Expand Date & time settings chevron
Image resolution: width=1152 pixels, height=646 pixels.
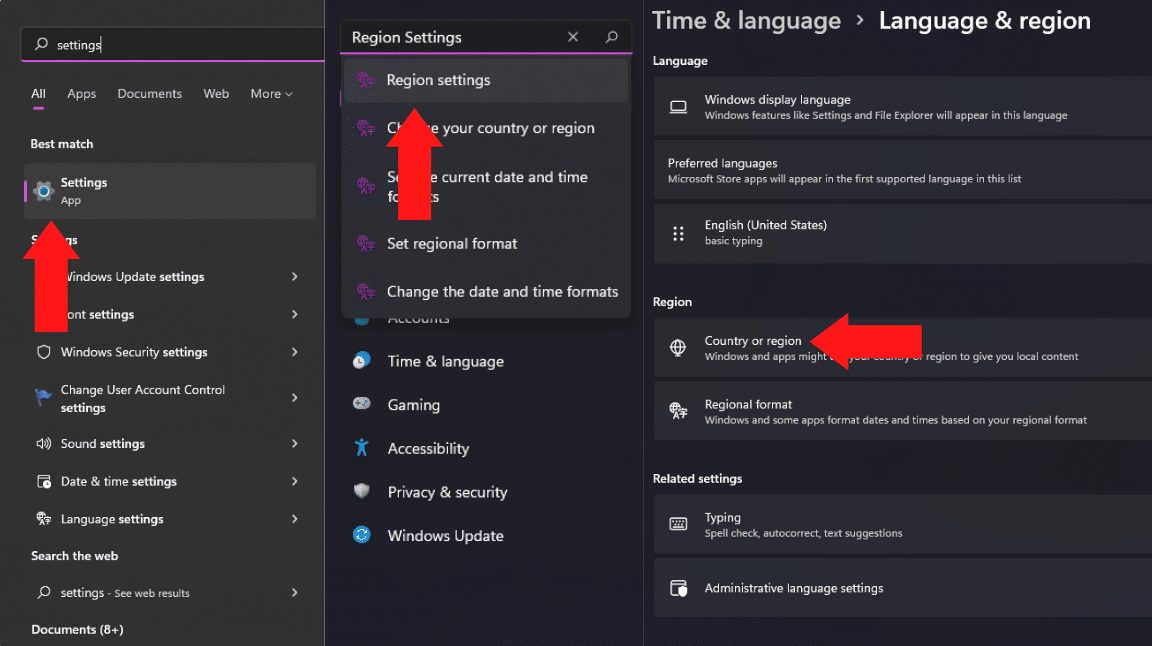(x=295, y=481)
